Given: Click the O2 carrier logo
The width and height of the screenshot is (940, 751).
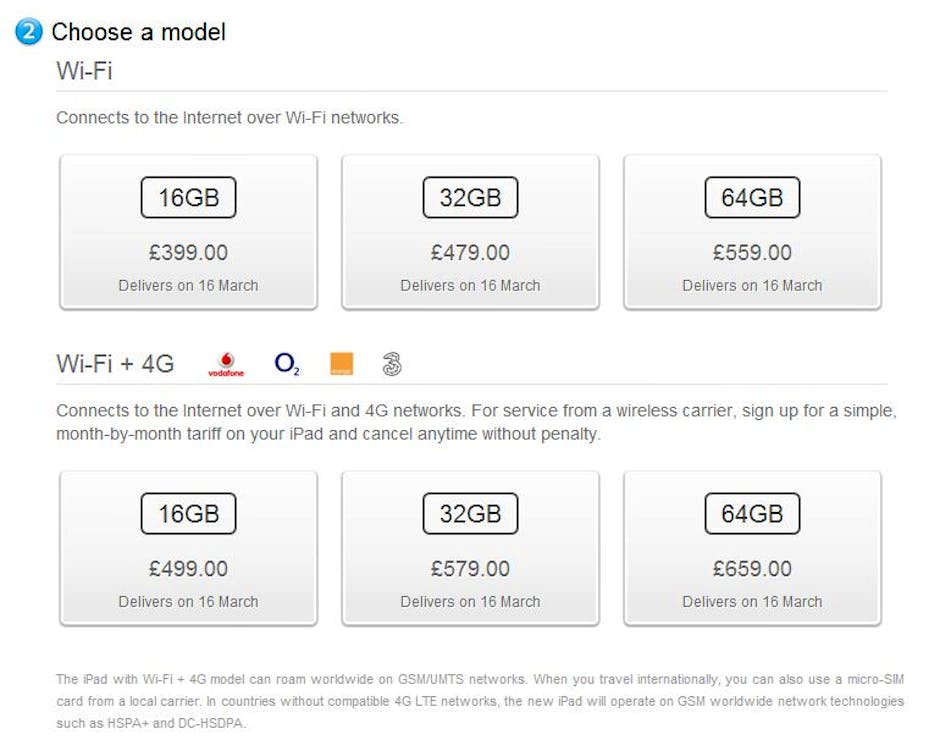Looking at the screenshot, I should [x=287, y=364].
